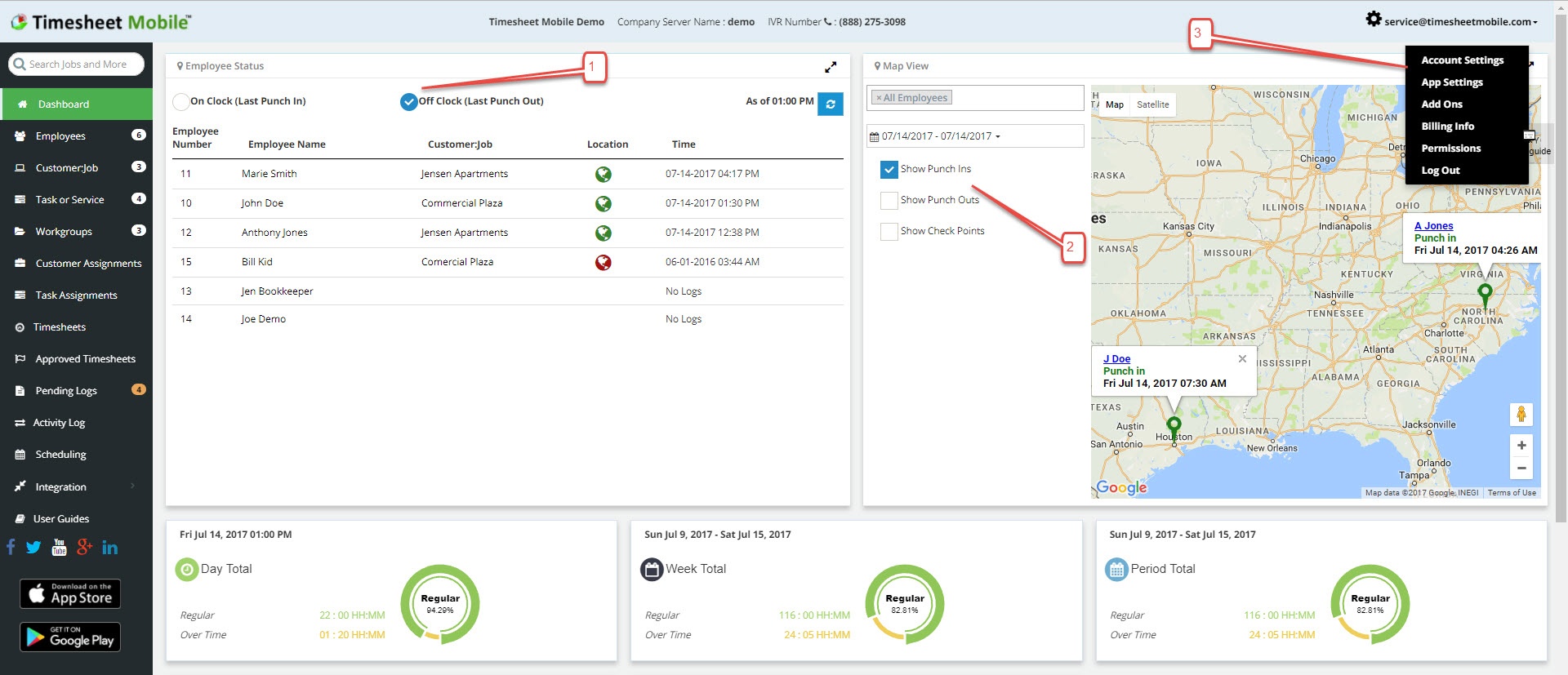This screenshot has height=675, width=1568.
Task: Open Approved Timesheets sidebar item
Action: point(76,358)
